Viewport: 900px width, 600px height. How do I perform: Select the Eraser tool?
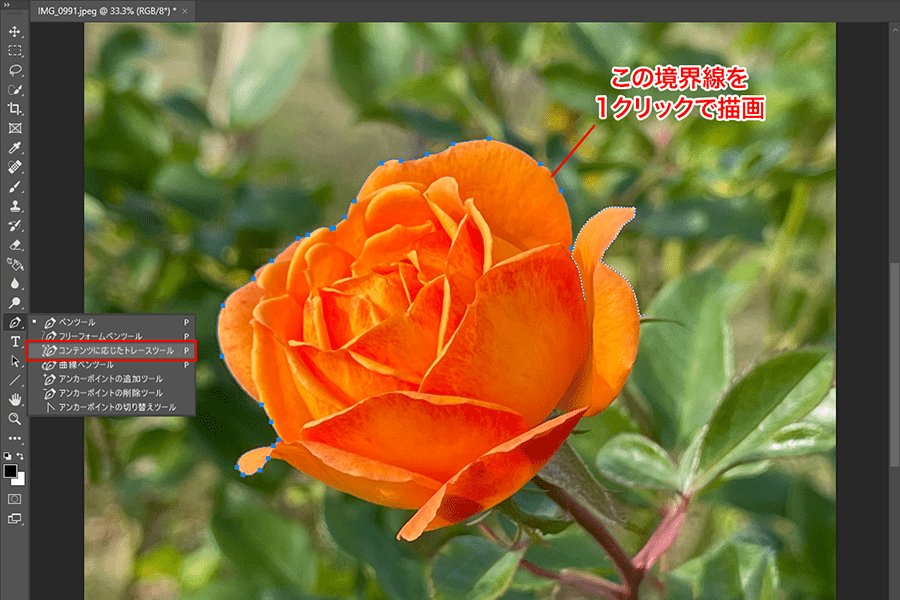14,244
